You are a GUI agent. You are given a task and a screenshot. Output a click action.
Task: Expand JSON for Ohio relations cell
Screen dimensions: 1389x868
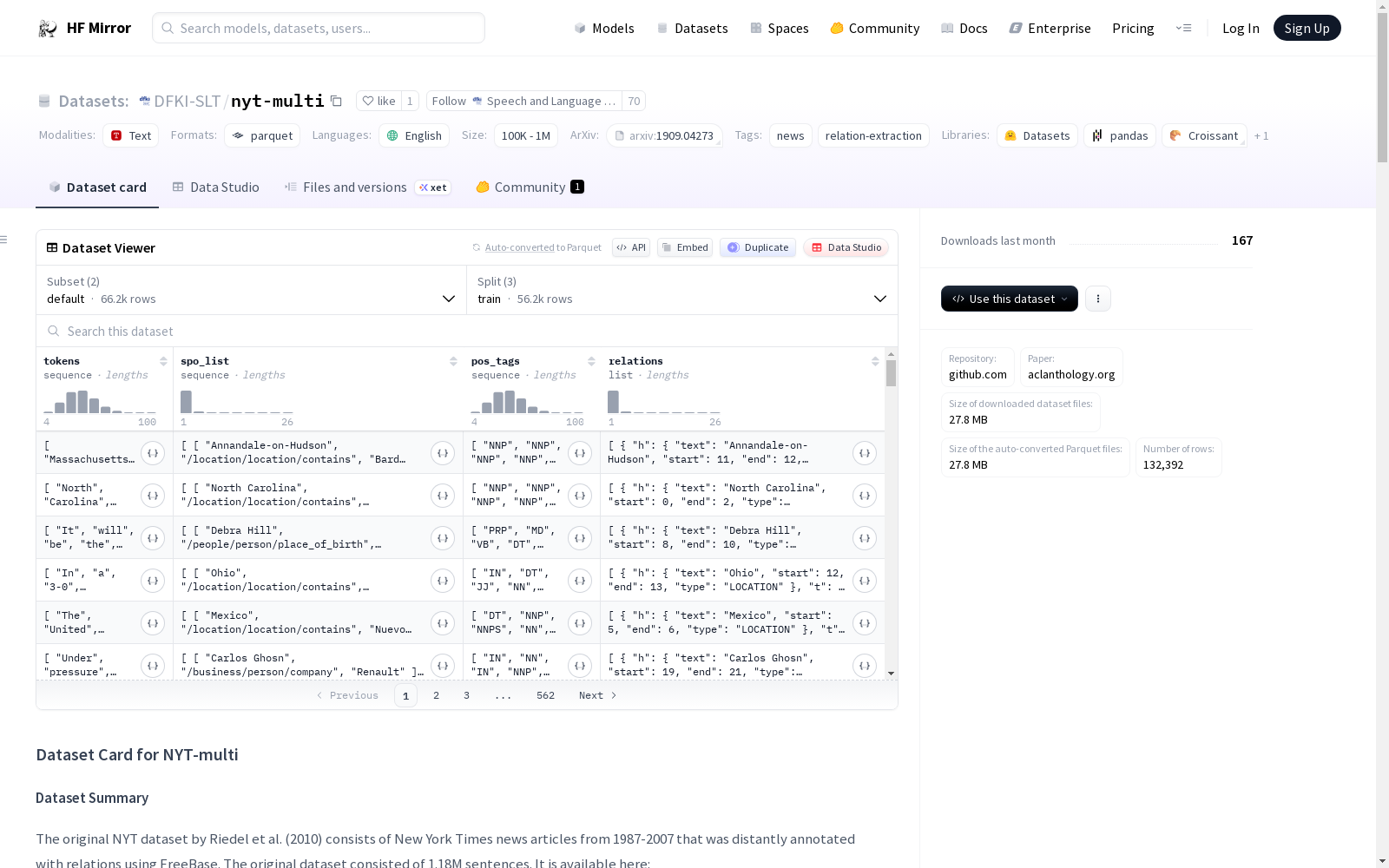(865, 581)
